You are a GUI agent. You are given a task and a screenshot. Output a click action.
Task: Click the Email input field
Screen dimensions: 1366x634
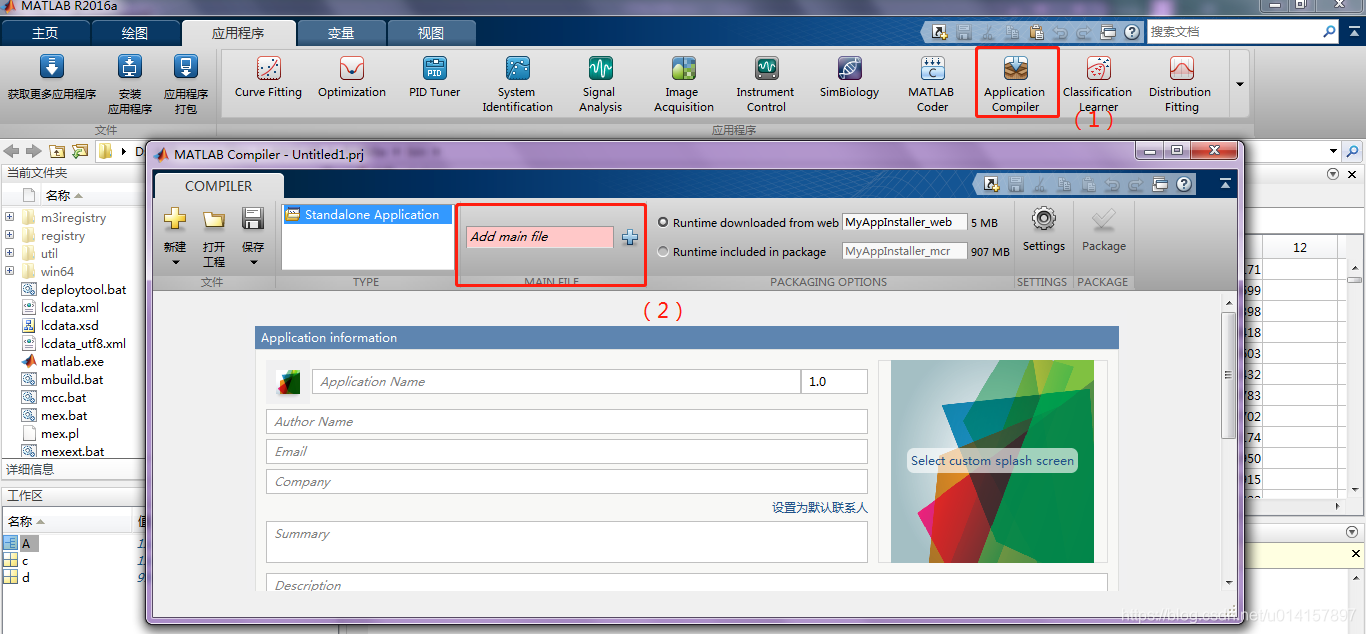[x=567, y=451]
